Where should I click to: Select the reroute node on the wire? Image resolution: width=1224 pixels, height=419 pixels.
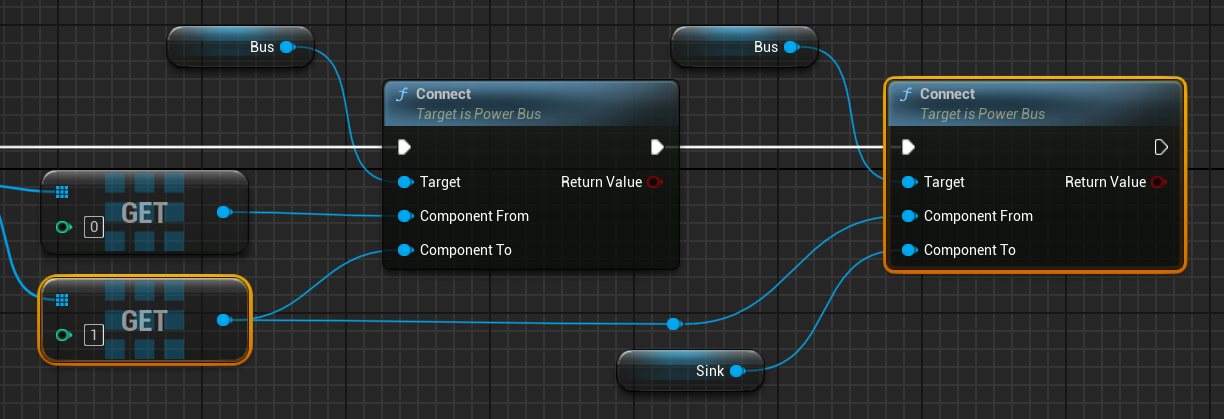click(x=674, y=324)
